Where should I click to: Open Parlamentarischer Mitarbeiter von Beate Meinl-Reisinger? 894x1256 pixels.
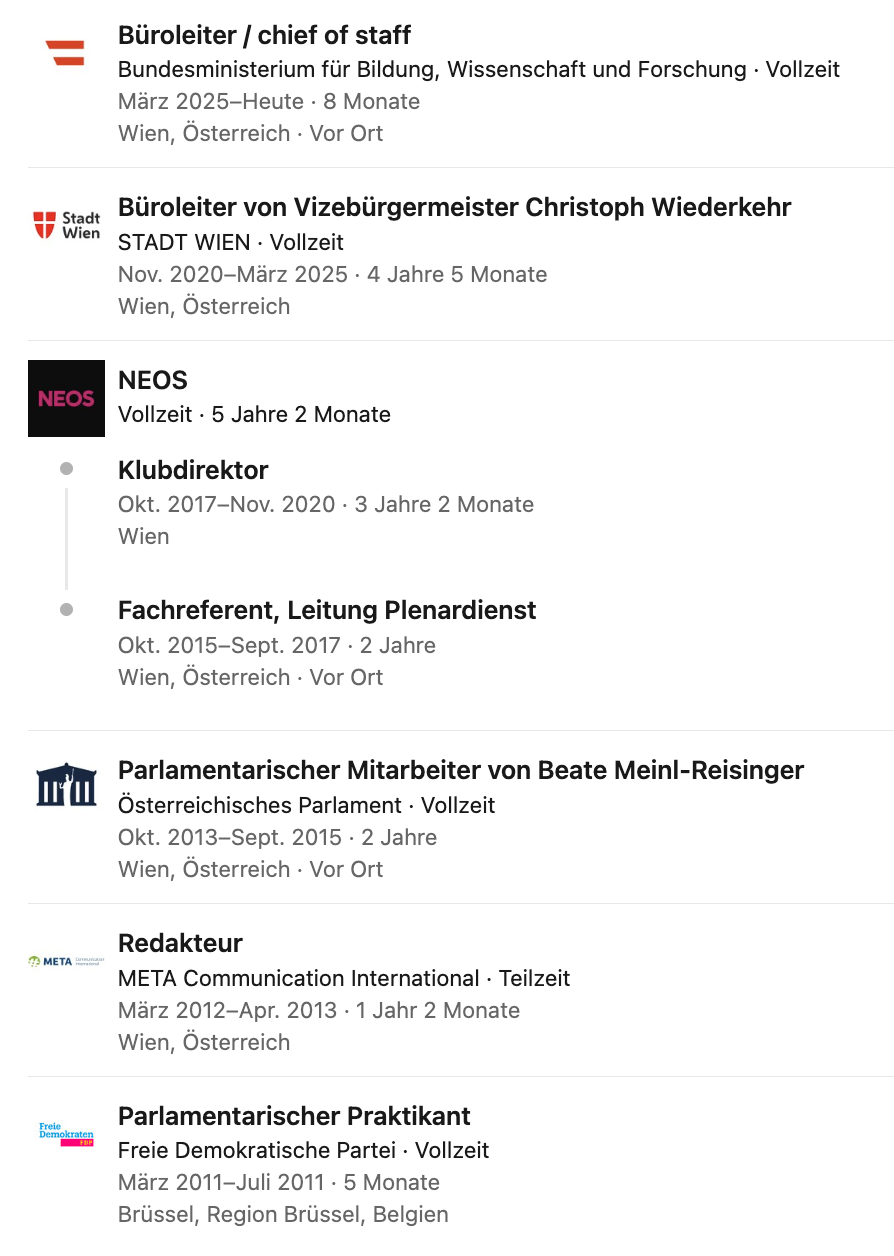tap(461, 770)
